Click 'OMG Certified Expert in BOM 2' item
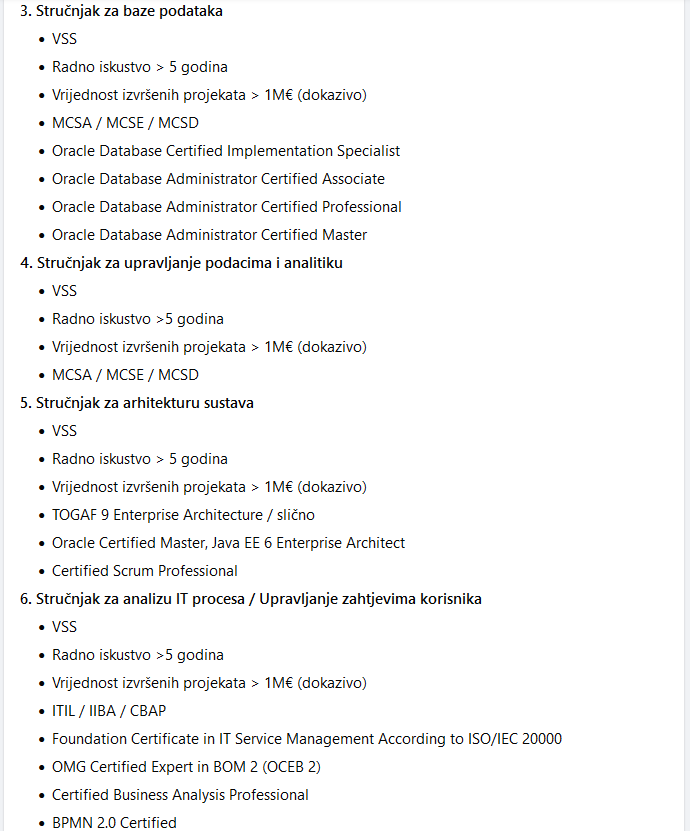The width and height of the screenshot is (690, 831). (186, 767)
